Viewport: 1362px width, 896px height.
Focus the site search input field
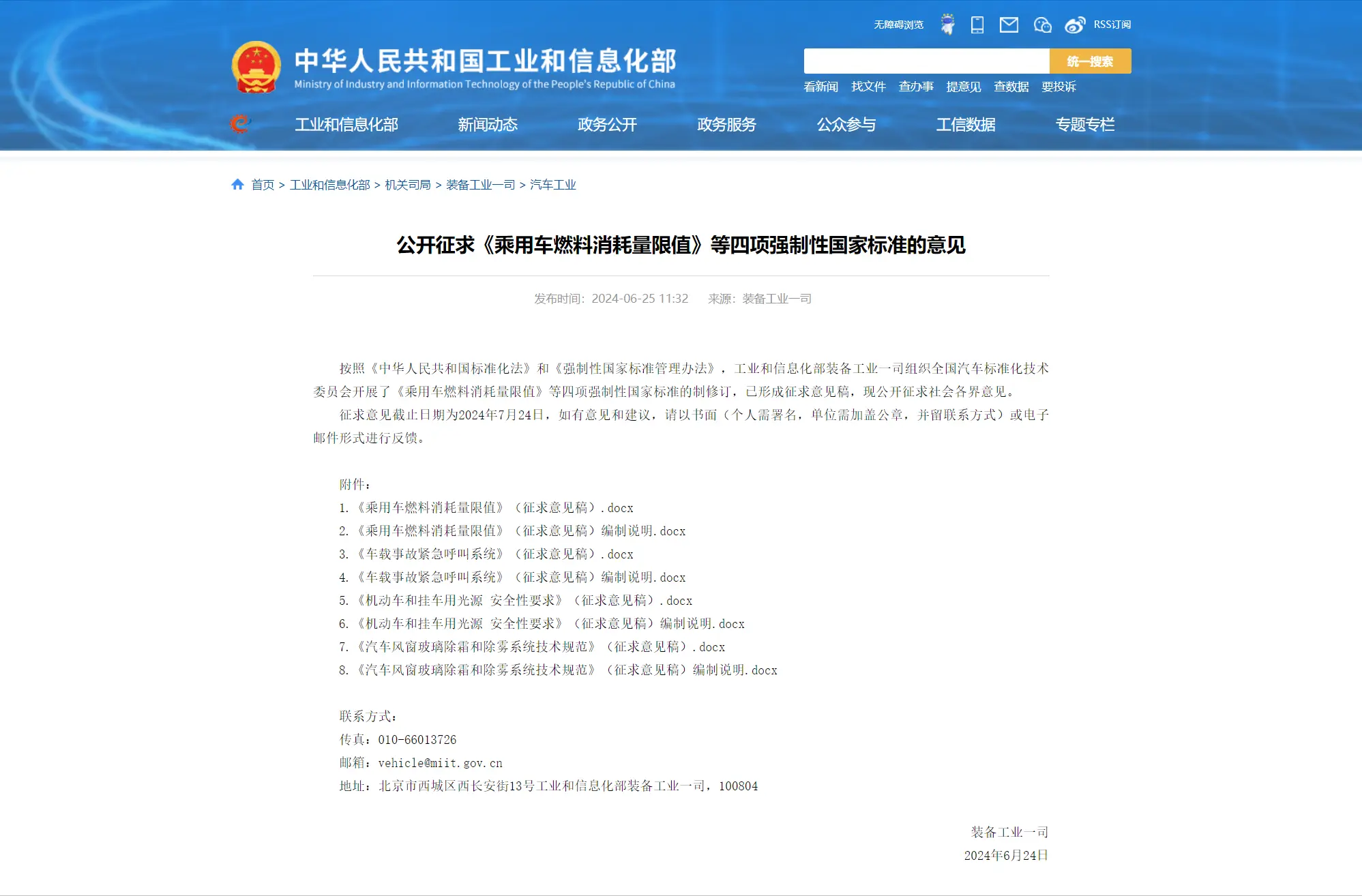pos(926,61)
